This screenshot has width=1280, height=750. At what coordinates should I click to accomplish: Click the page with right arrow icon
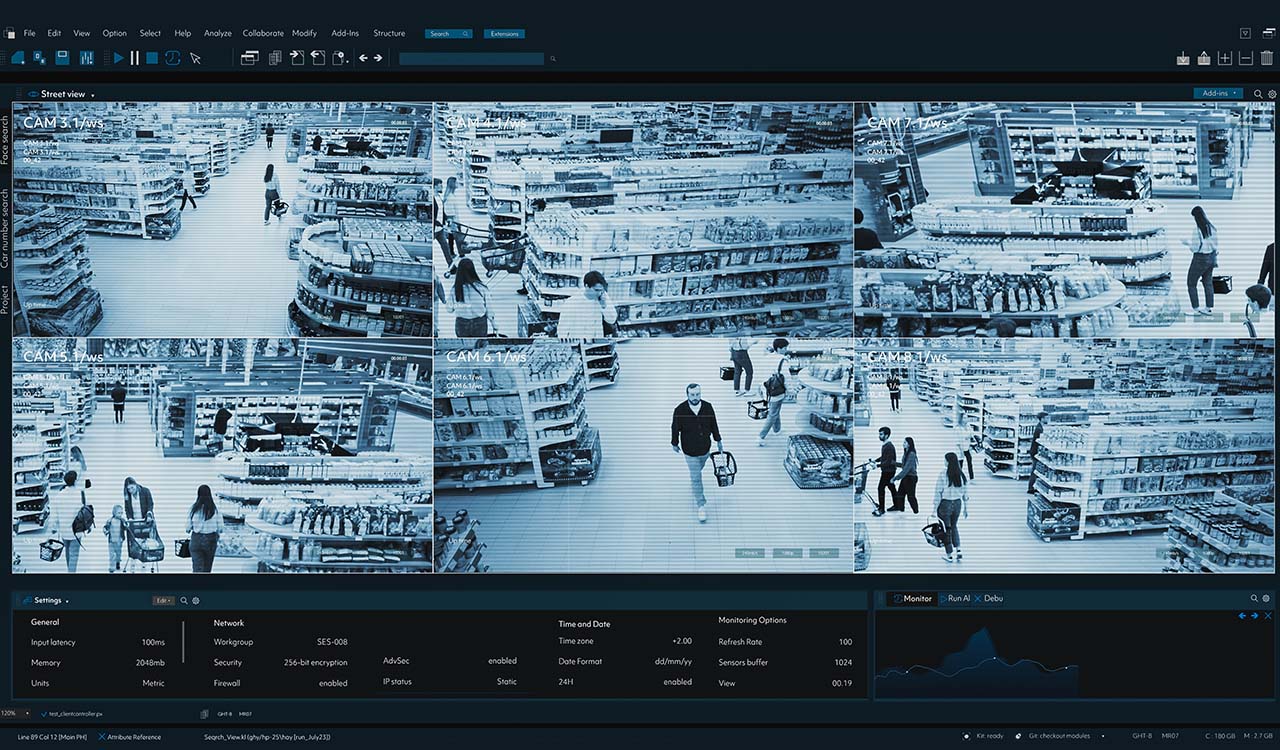coord(297,58)
